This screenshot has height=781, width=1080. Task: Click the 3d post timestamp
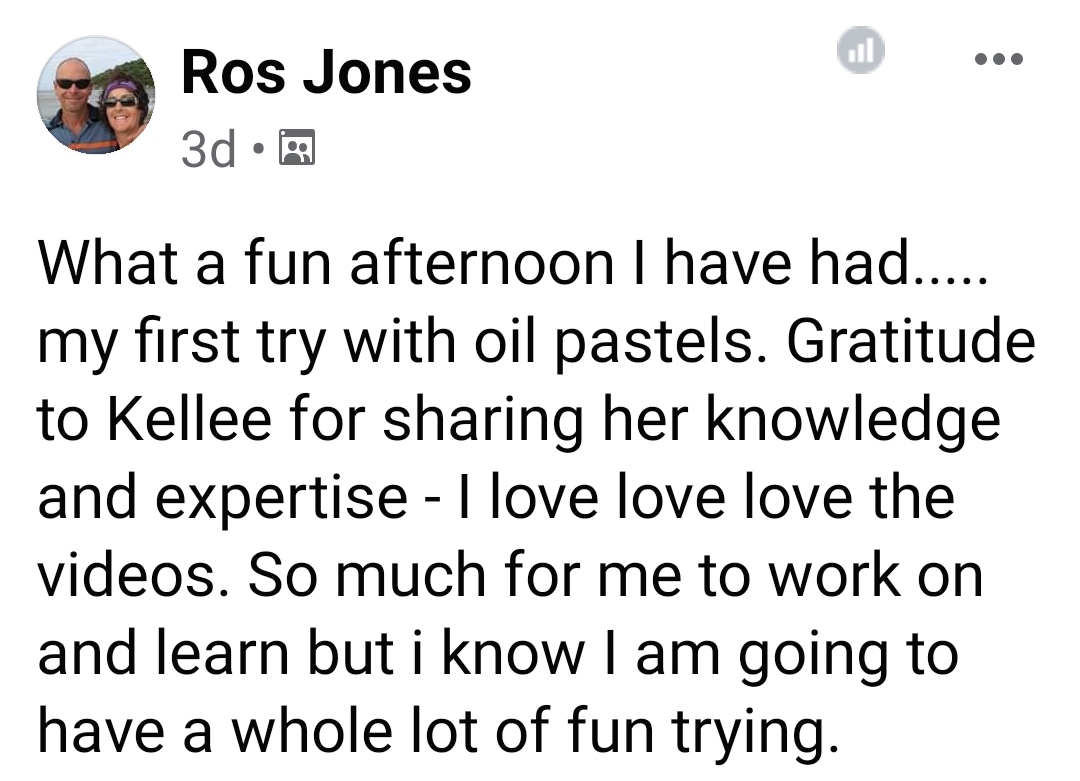[208, 148]
